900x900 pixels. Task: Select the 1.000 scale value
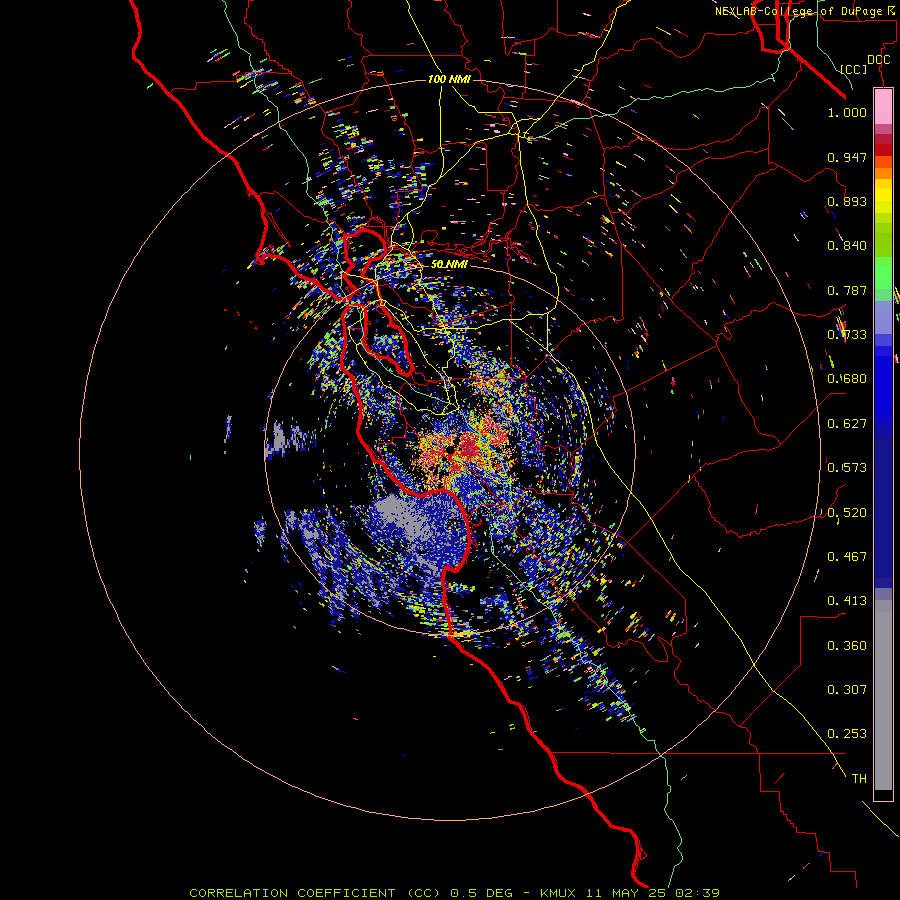(x=847, y=112)
